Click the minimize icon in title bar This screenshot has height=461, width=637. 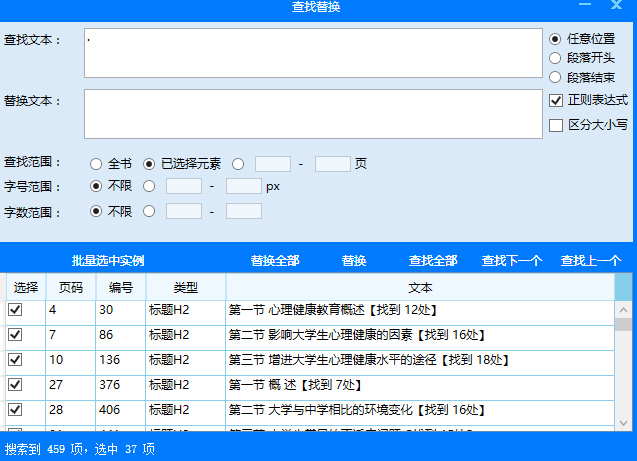pyautogui.click(x=587, y=8)
